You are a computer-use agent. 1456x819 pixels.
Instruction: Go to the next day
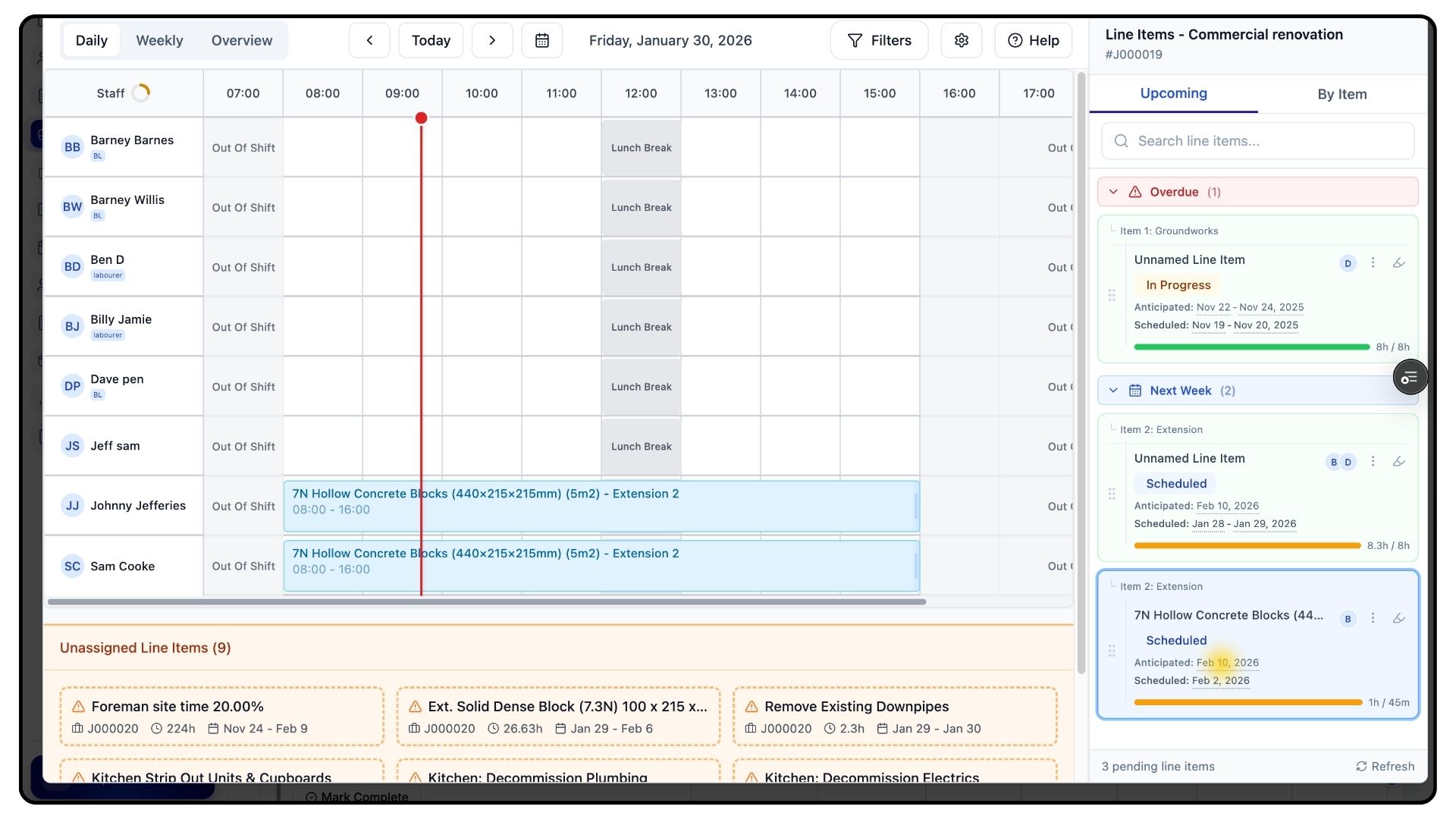tap(492, 40)
